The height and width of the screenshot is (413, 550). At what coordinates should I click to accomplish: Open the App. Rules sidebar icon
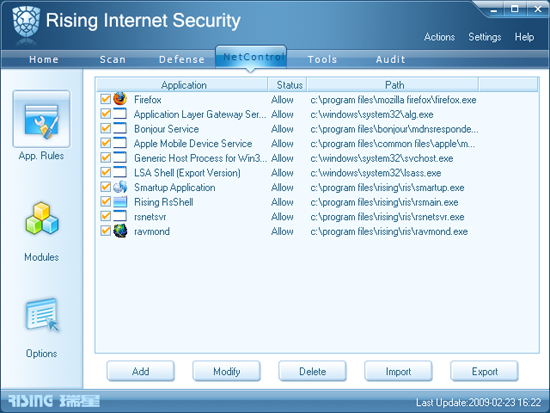pos(41,119)
